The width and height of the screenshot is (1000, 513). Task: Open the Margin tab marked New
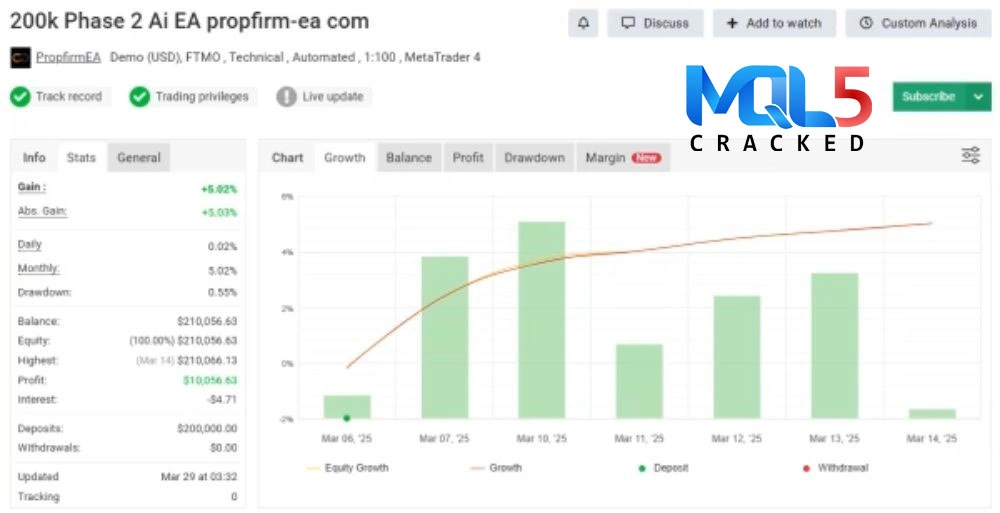coord(622,158)
